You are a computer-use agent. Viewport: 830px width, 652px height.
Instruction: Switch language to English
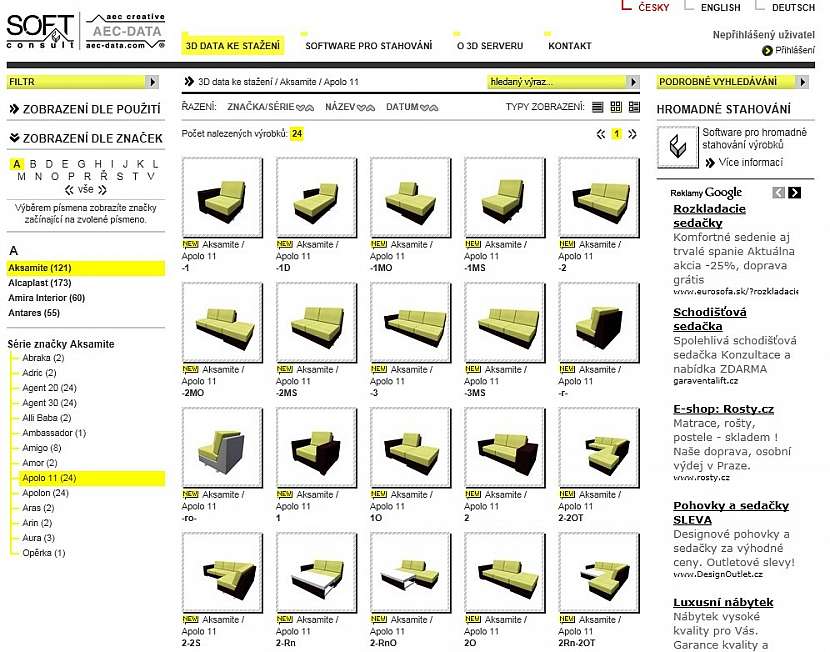coord(720,8)
